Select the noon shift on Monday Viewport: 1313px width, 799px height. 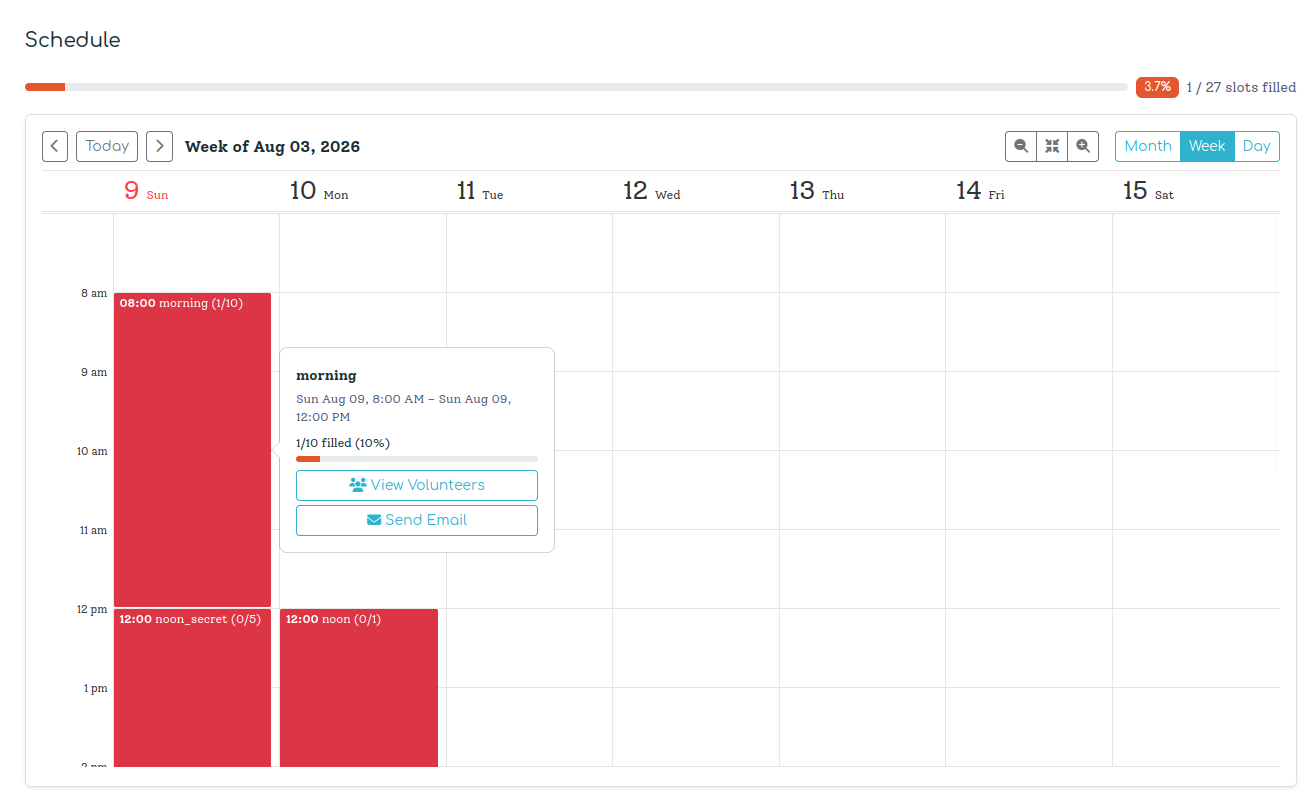358,690
